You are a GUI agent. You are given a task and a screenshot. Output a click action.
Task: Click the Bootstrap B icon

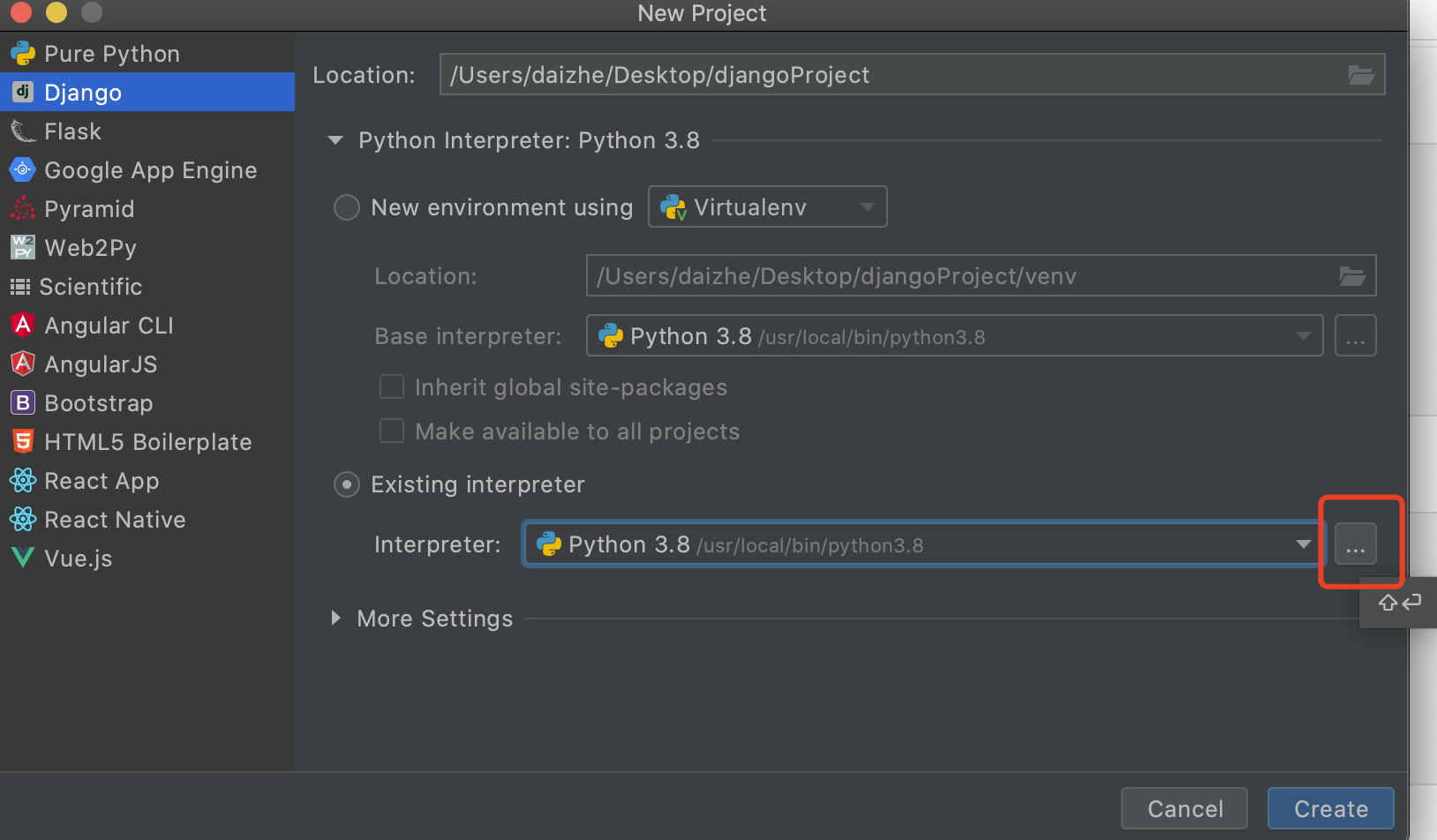23,402
